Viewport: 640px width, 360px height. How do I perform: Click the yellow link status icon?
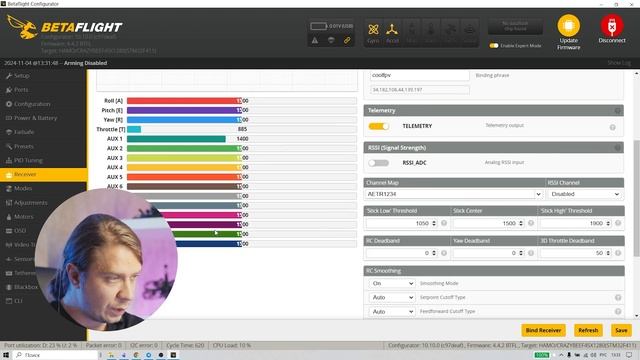click(347, 40)
